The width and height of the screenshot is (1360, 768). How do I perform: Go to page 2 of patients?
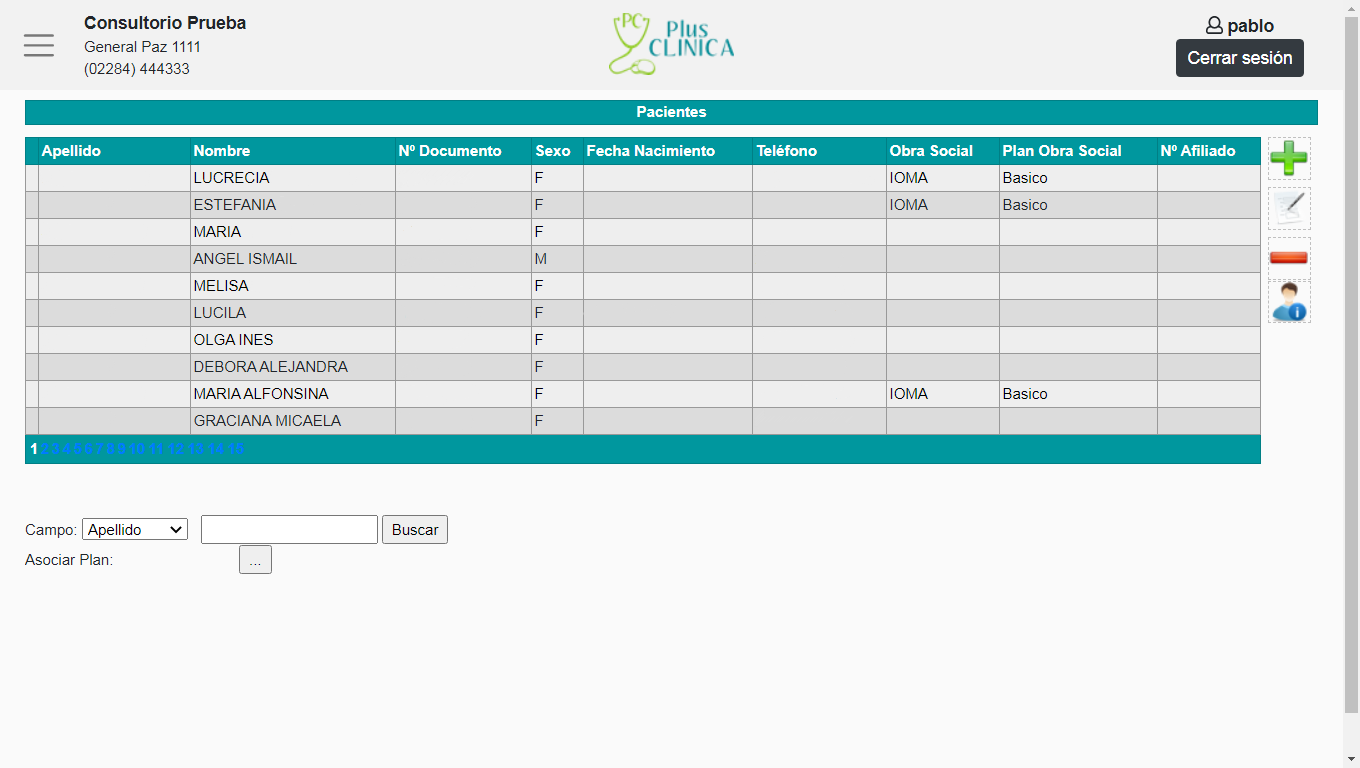tap(45, 449)
